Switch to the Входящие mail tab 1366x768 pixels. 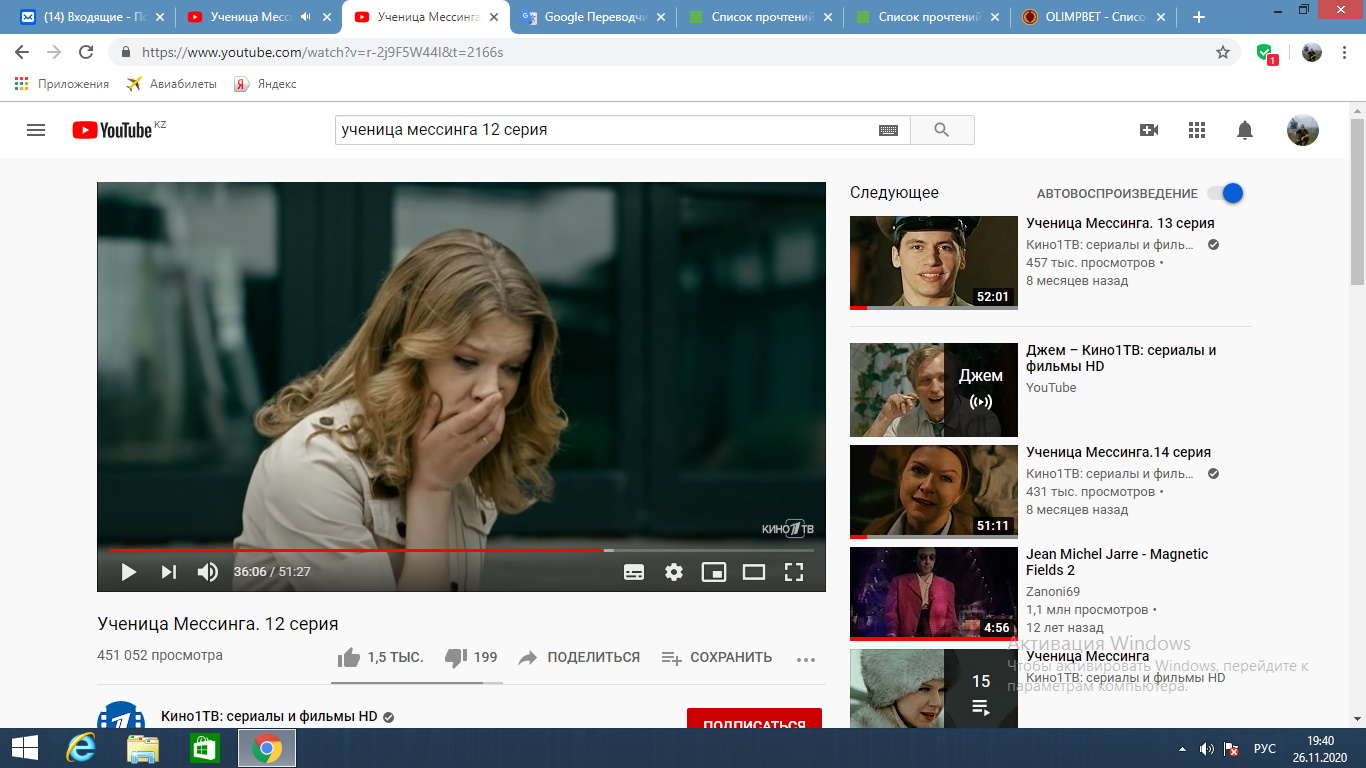pos(91,17)
